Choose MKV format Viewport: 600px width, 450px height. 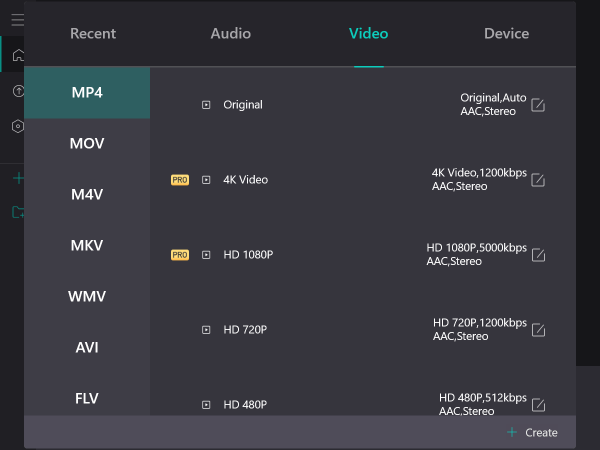coord(87,245)
